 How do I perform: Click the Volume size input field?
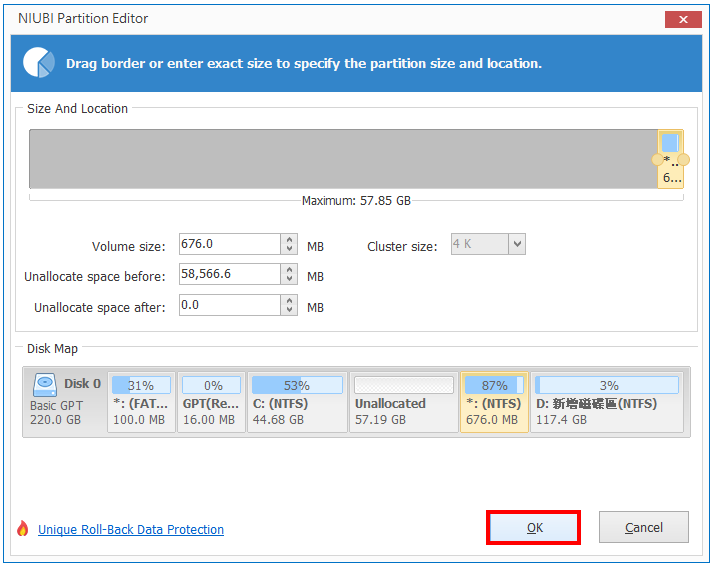coord(230,244)
